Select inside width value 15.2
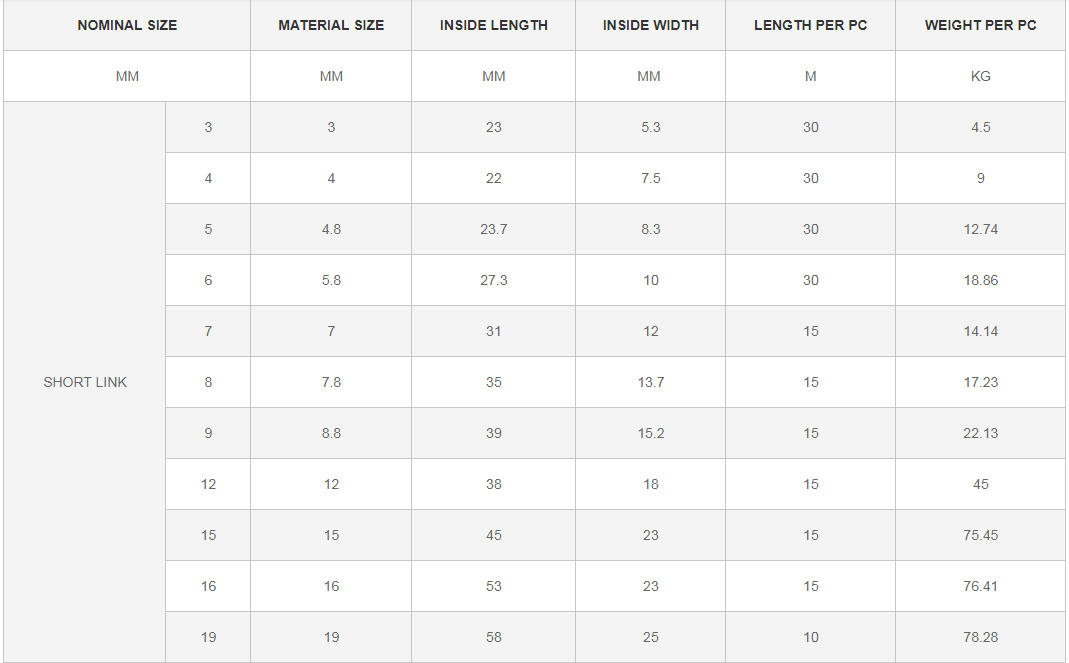 (651, 433)
